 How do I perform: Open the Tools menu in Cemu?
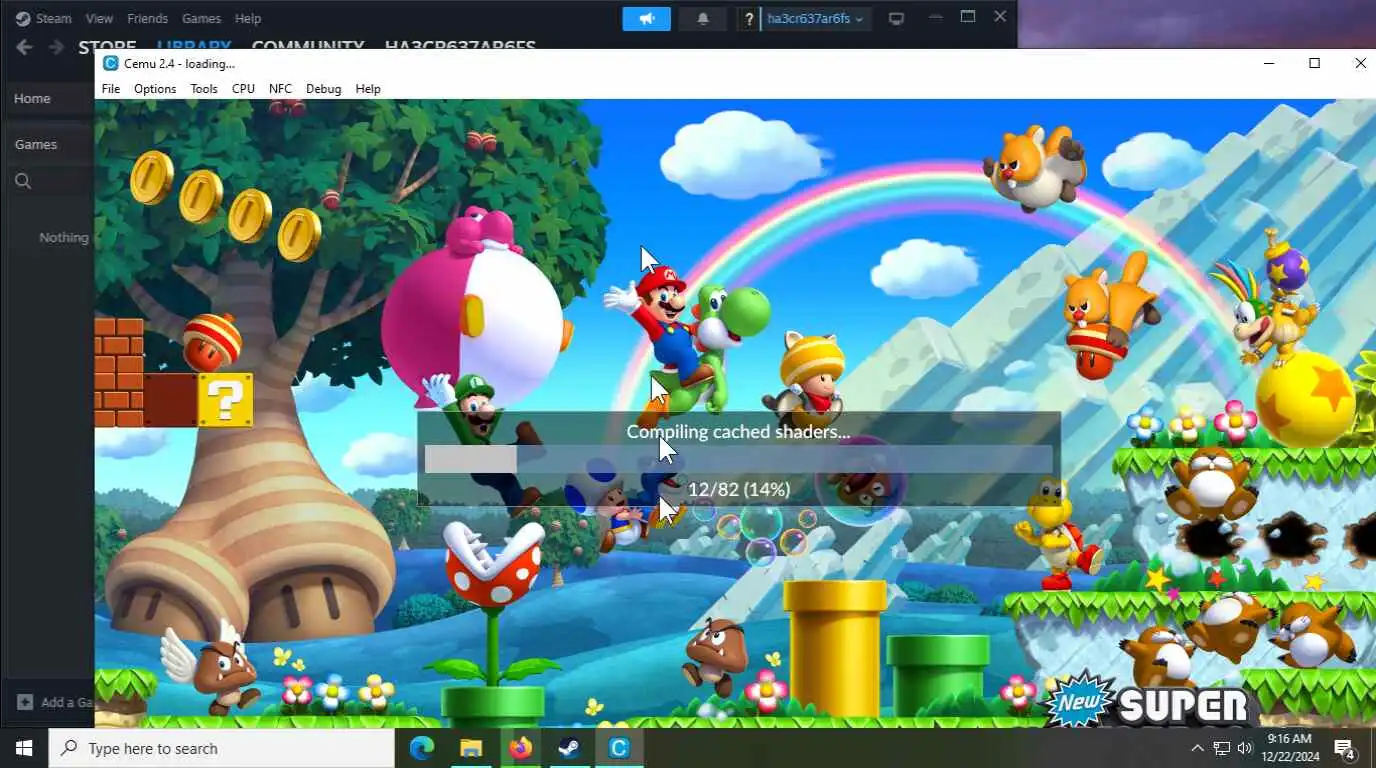204,89
